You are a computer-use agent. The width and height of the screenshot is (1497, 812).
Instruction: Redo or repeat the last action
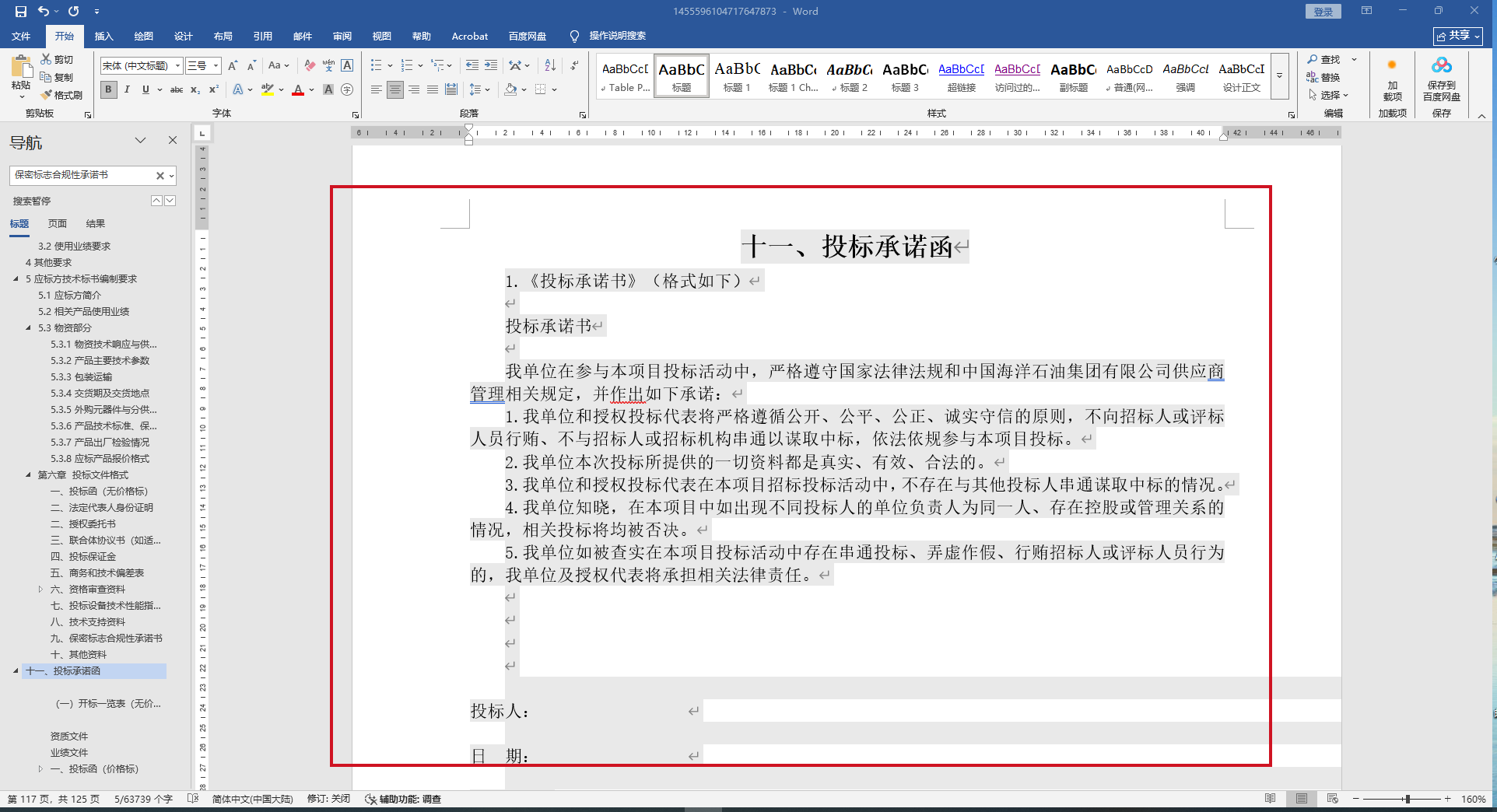(74, 12)
